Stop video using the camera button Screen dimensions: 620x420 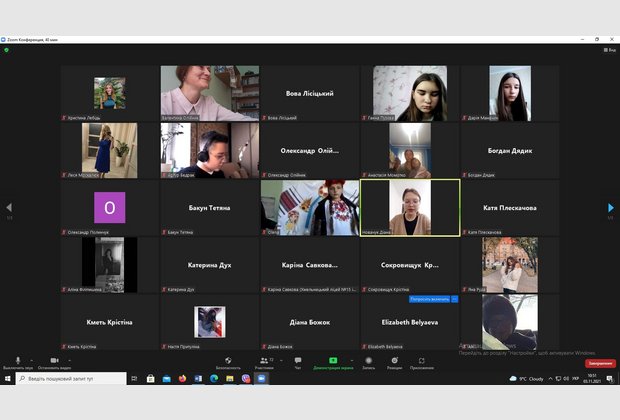click(x=54, y=361)
